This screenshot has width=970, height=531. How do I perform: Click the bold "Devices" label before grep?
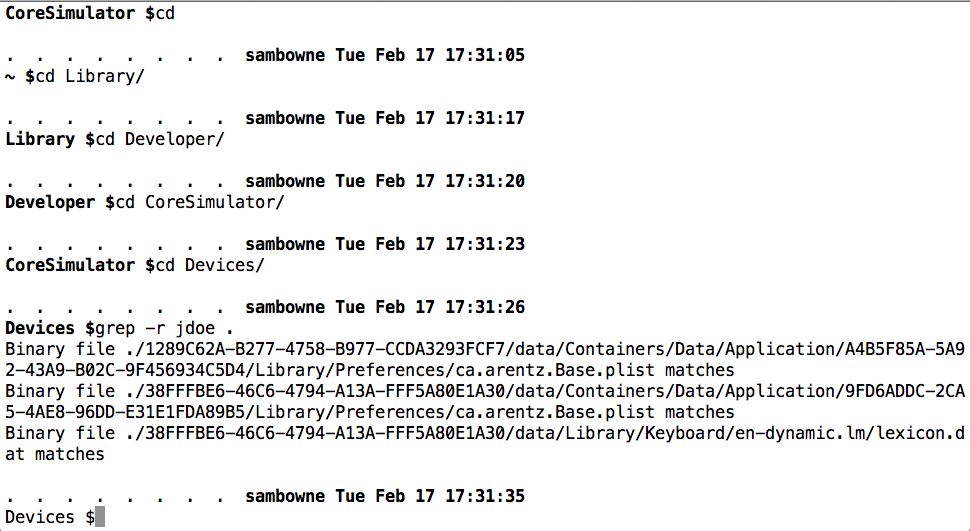point(40,328)
